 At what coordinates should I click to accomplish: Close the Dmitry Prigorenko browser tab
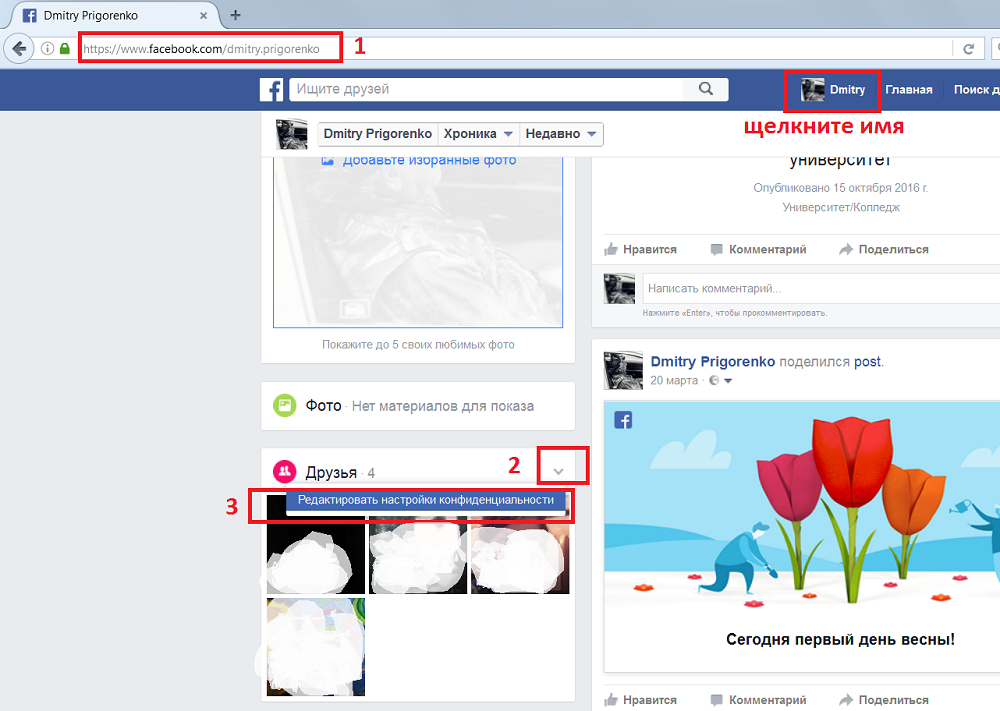[x=203, y=15]
